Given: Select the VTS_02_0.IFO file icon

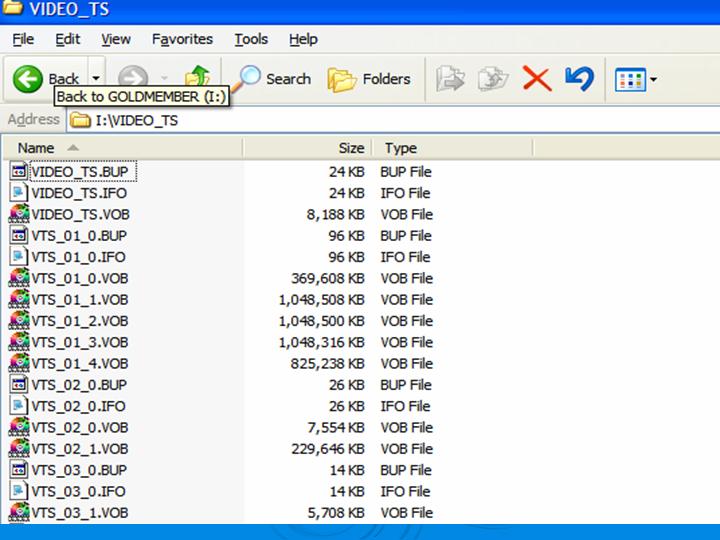Looking at the screenshot, I should tap(18, 405).
